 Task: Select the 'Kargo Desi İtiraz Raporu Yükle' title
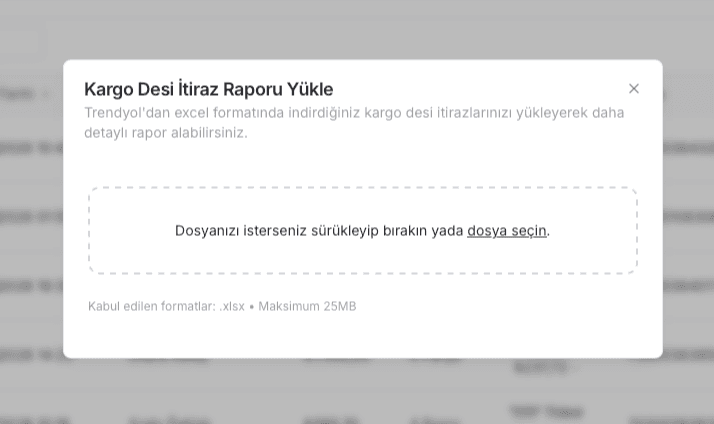tap(209, 89)
